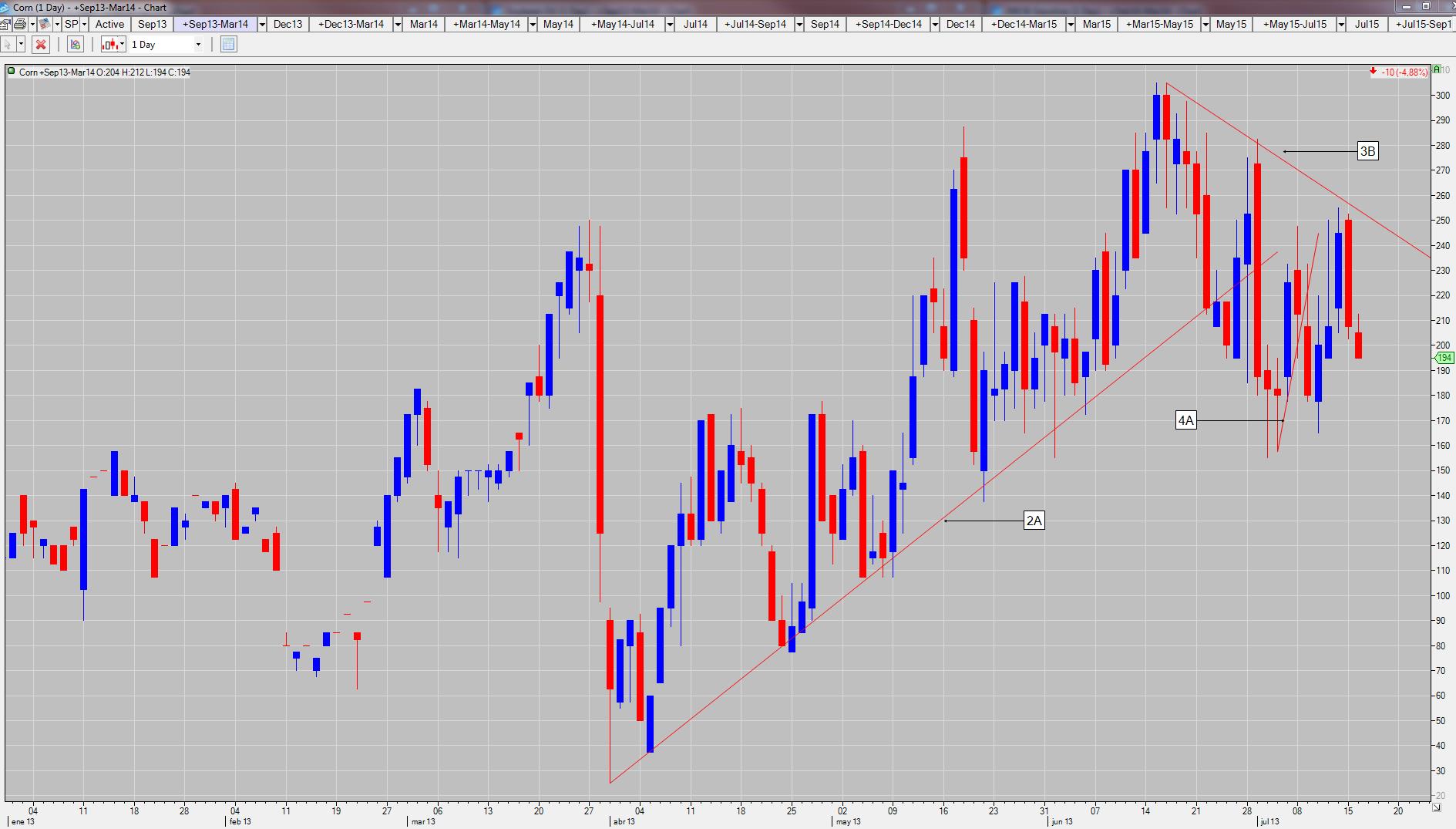Viewport: 1456px width, 829px height.
Task: Select the +Jul14-Sep14 tab
Action: coord(755,24)
